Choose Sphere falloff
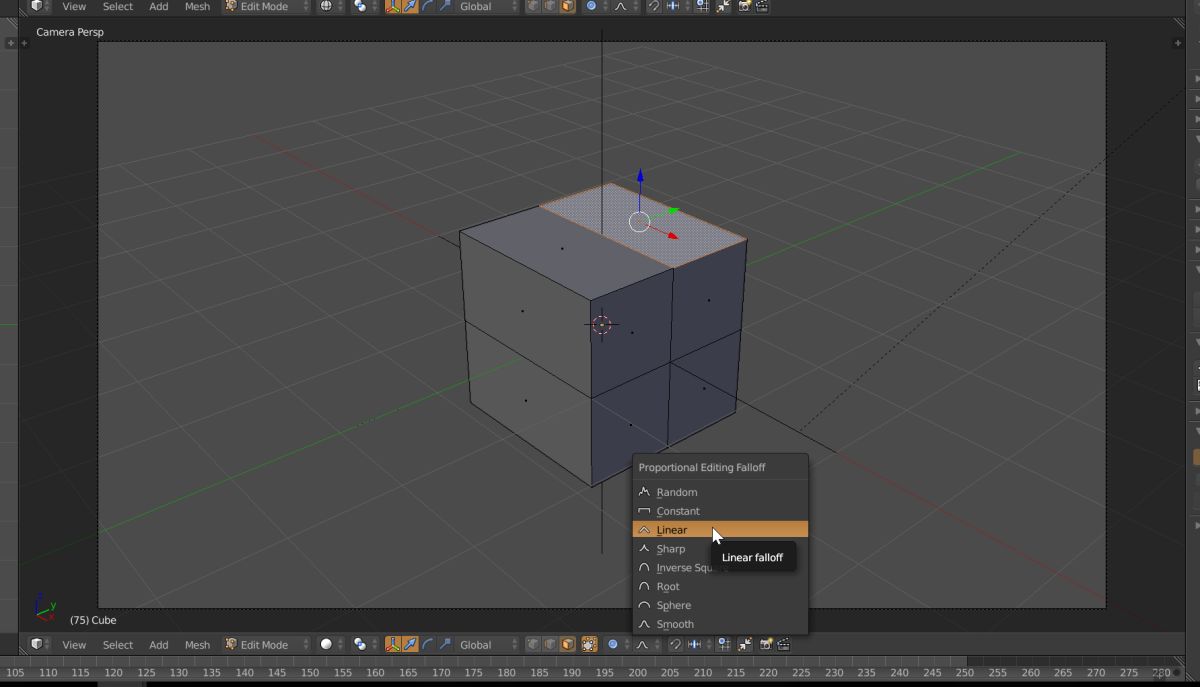Screen dimensions: 1200x687 click(720, 606)
